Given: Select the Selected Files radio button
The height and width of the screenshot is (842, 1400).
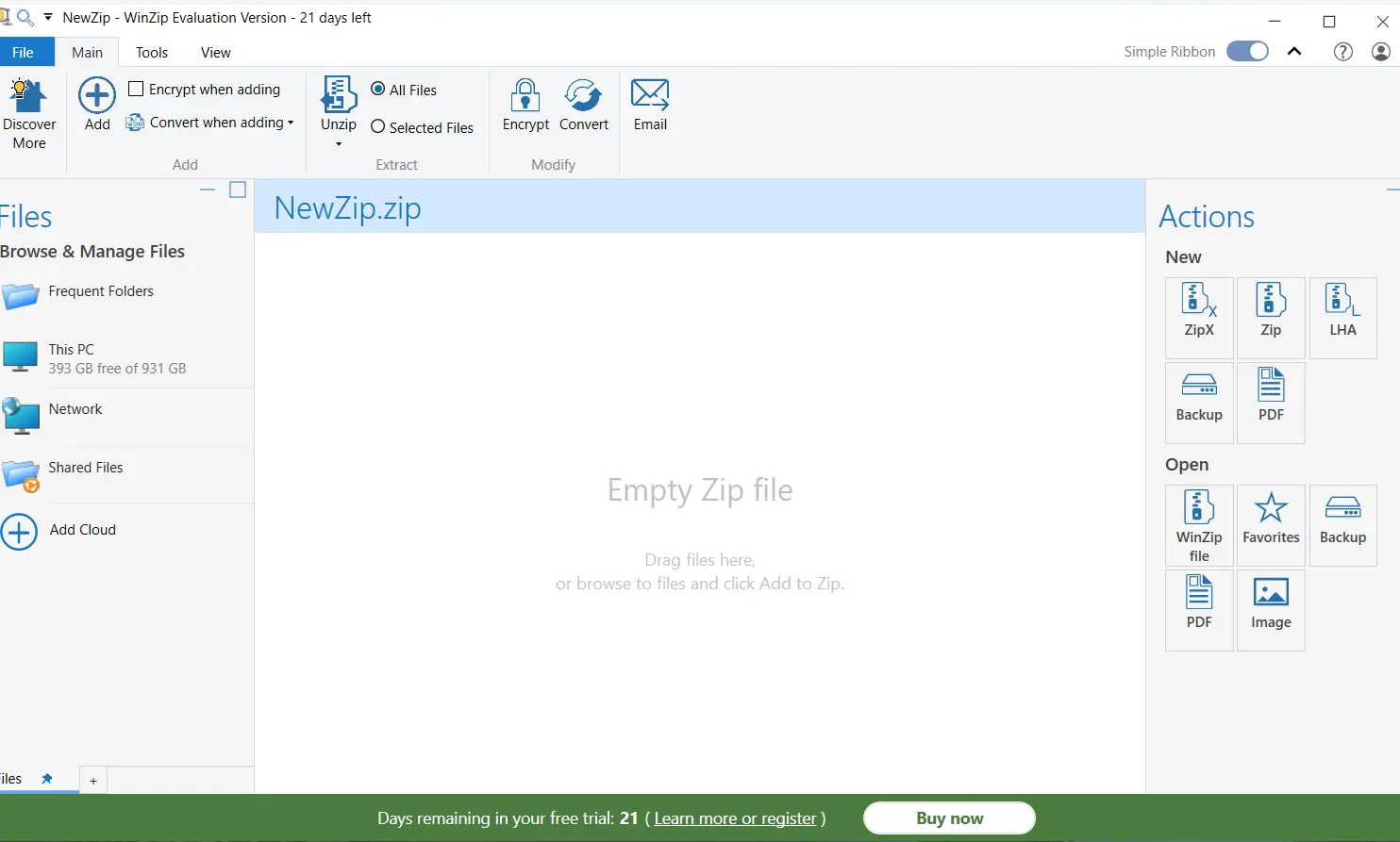Looking at the screenshot, I should 377,126.
